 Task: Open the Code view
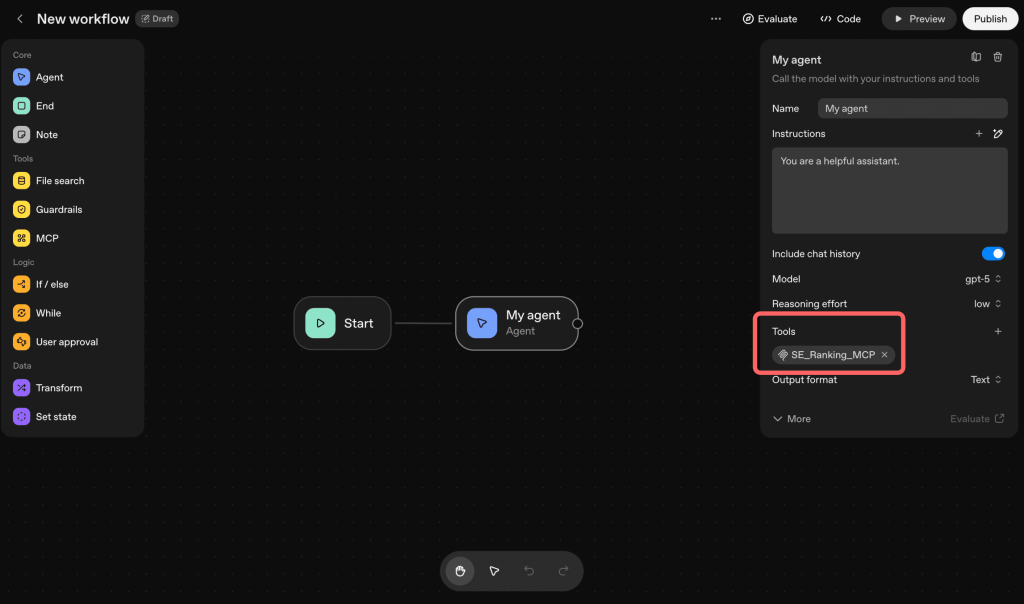point(840,19)
